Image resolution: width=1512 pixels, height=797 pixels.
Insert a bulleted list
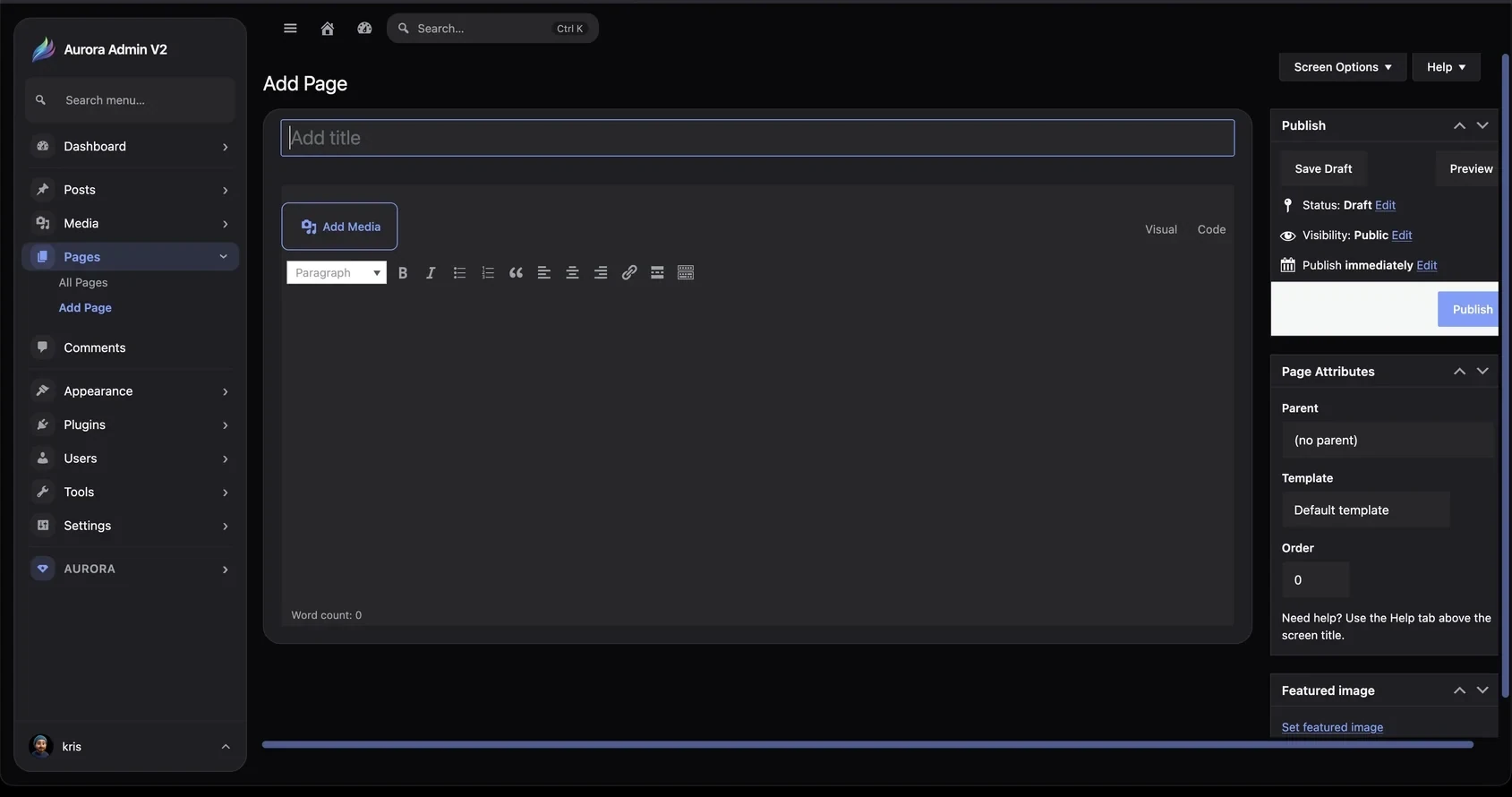[x=459, y=273]
